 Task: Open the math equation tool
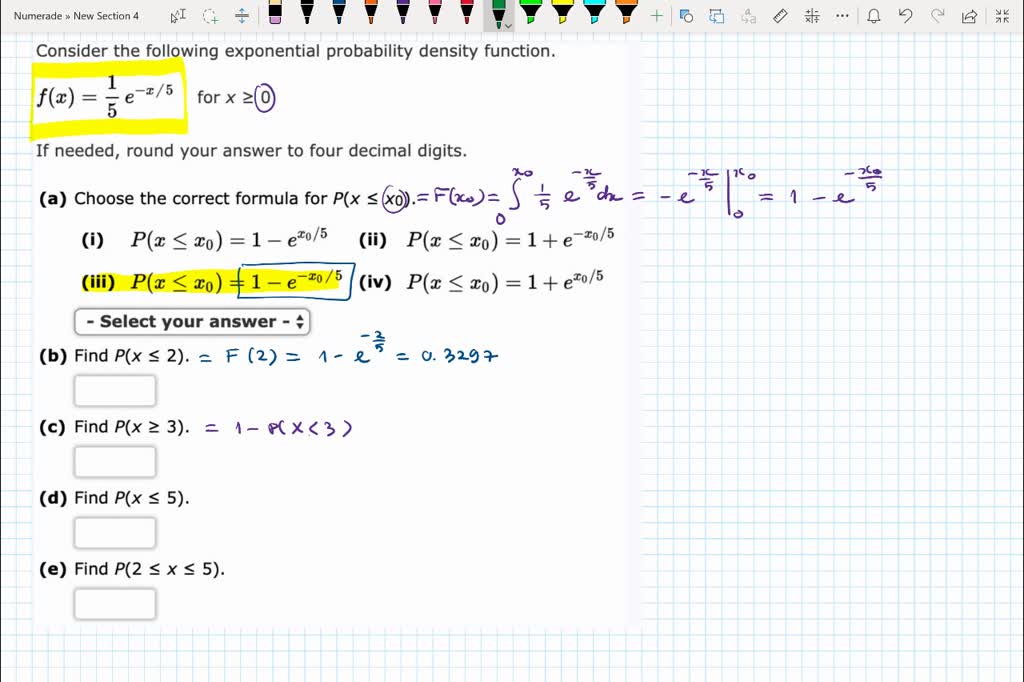[813, 14]
